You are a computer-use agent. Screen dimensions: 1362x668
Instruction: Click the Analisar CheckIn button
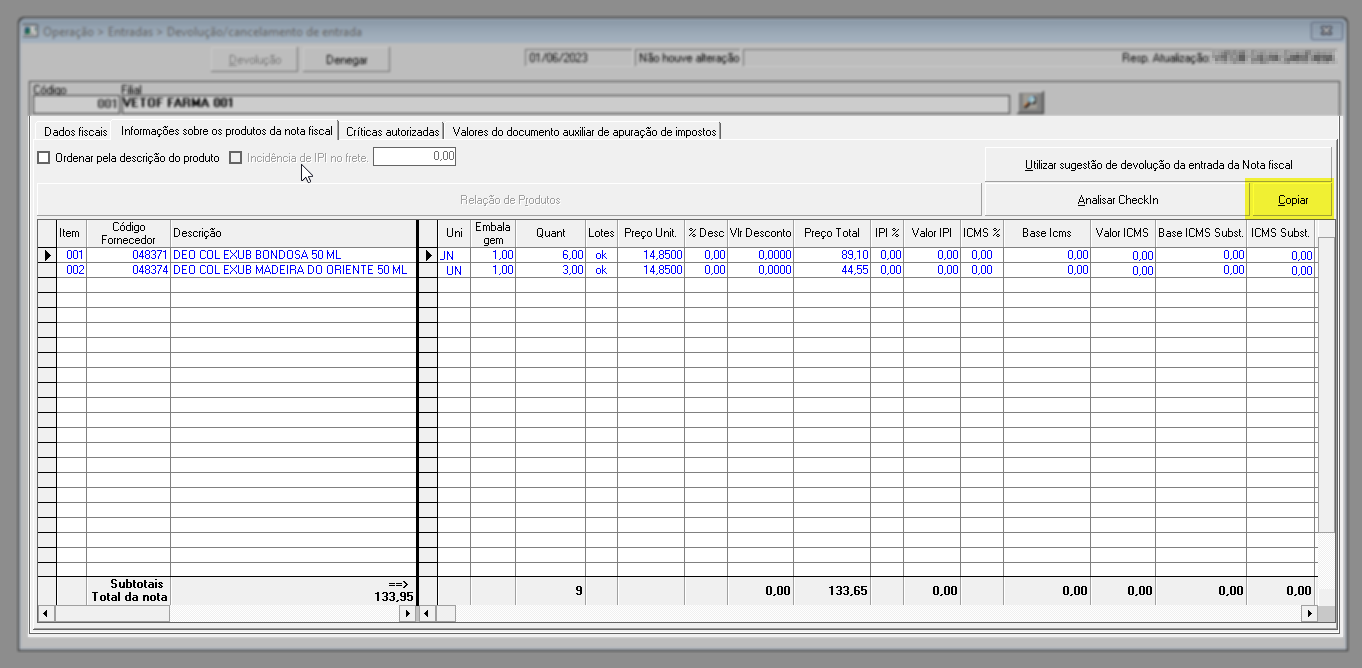(x=1117, y=200)
